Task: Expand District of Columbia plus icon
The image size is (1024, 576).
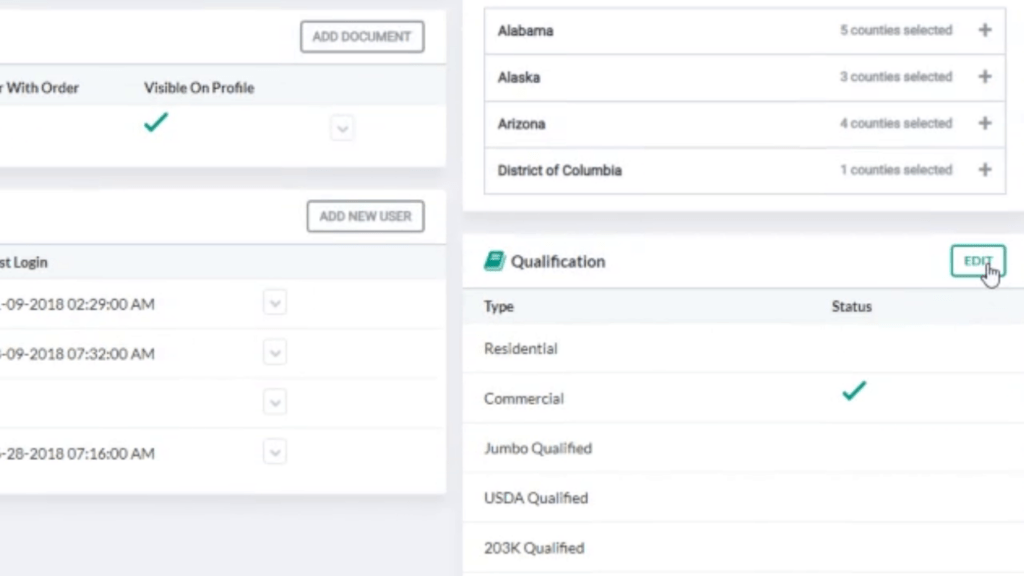Action: coord(985,170)
